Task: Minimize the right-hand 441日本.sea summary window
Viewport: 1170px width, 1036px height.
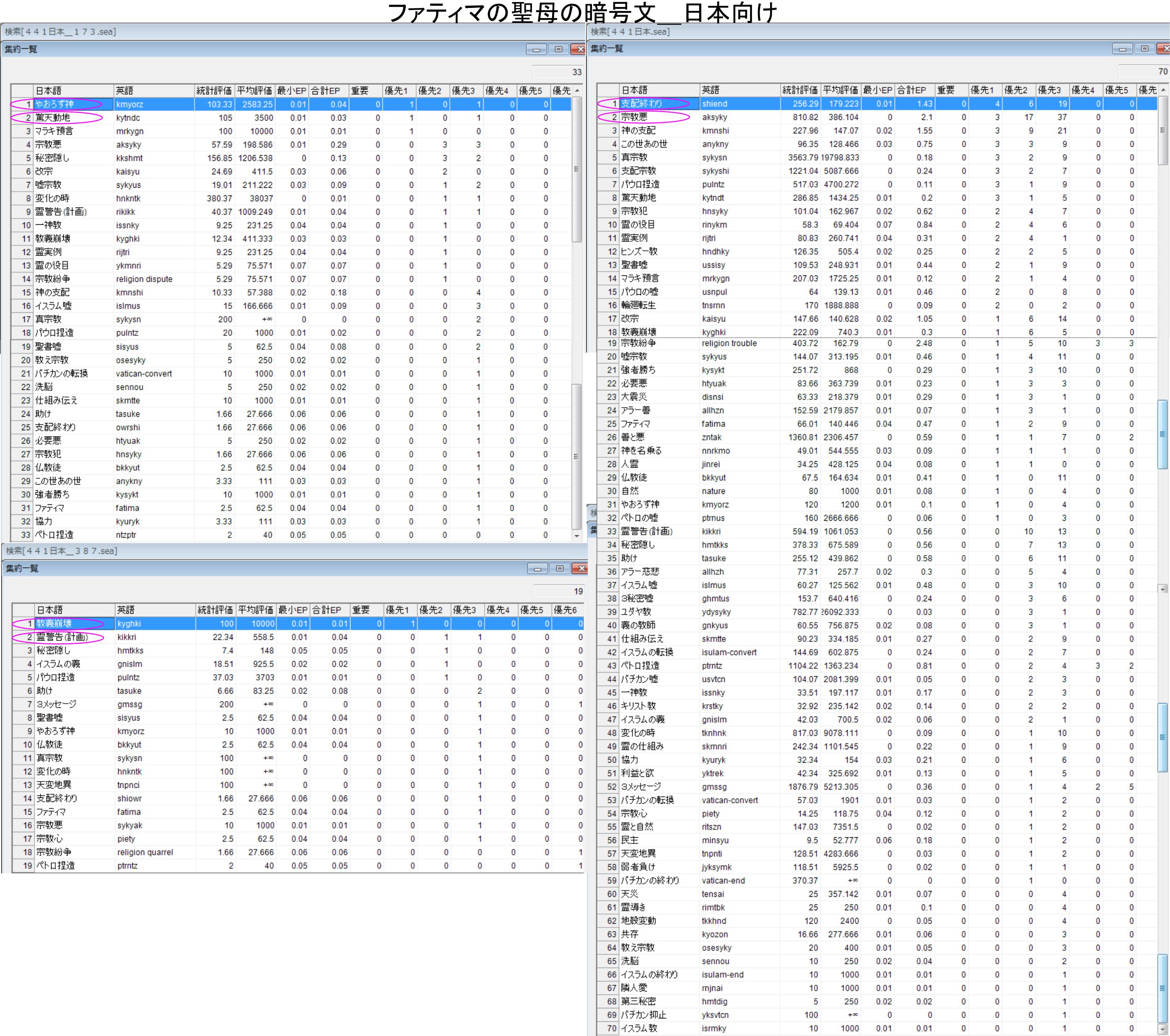Action: click(1122, 49)
